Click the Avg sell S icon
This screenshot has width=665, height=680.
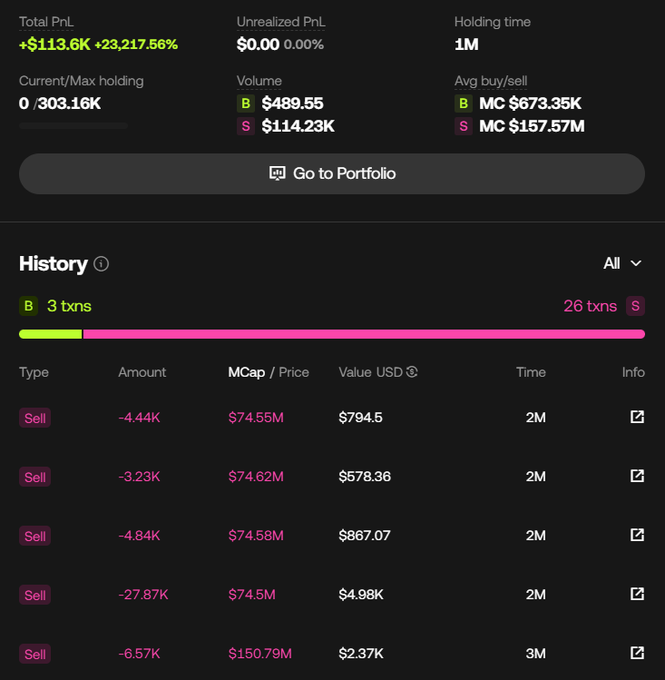pos(463,126)
